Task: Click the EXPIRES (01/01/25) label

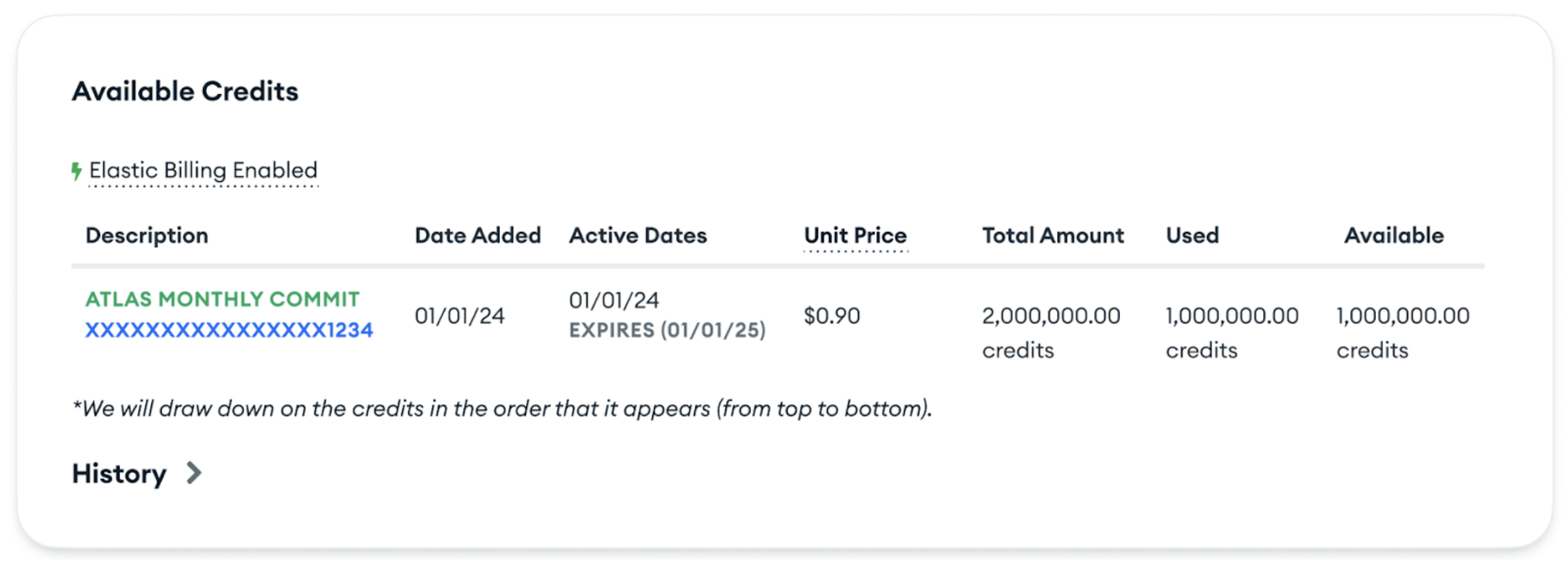Action: (x=667, y=329)
